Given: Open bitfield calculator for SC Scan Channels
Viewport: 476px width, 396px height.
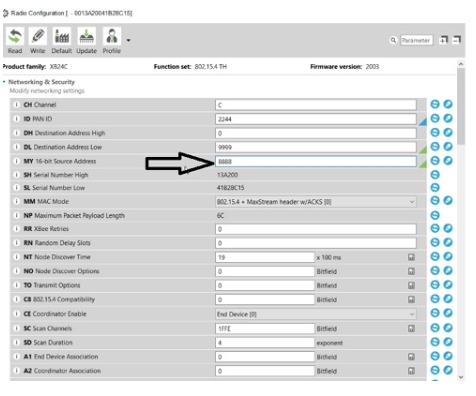Looking at the screenshot, I should [x=411, y=329].
